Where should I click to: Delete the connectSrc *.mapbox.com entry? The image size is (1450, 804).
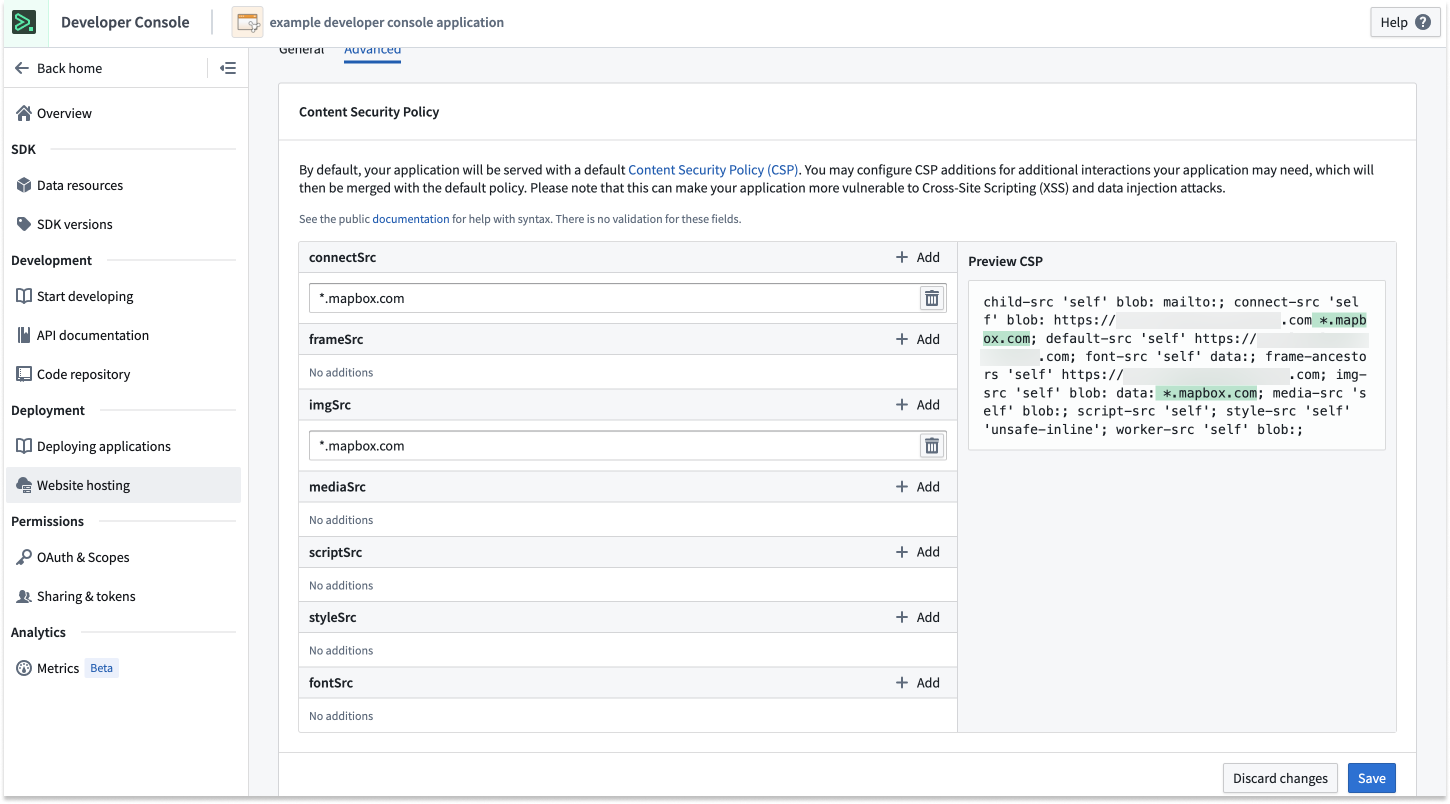pyautogui.click(x=932, y=298)
